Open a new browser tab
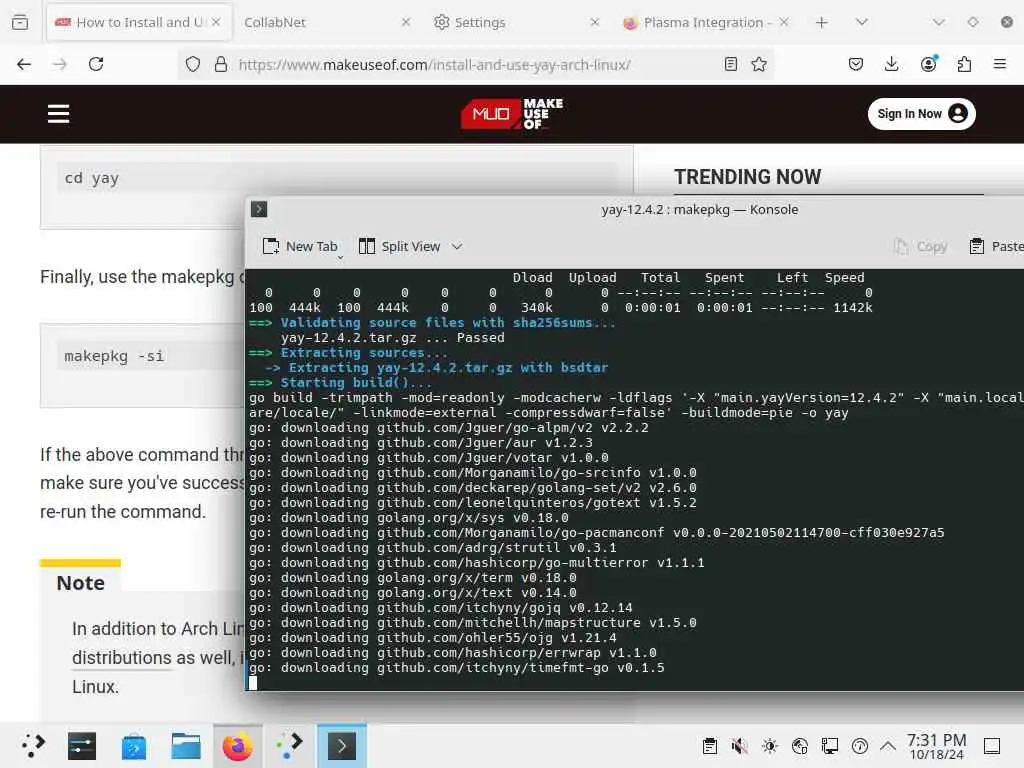This screenshot has width=1024, height=768. coord(822,22)
